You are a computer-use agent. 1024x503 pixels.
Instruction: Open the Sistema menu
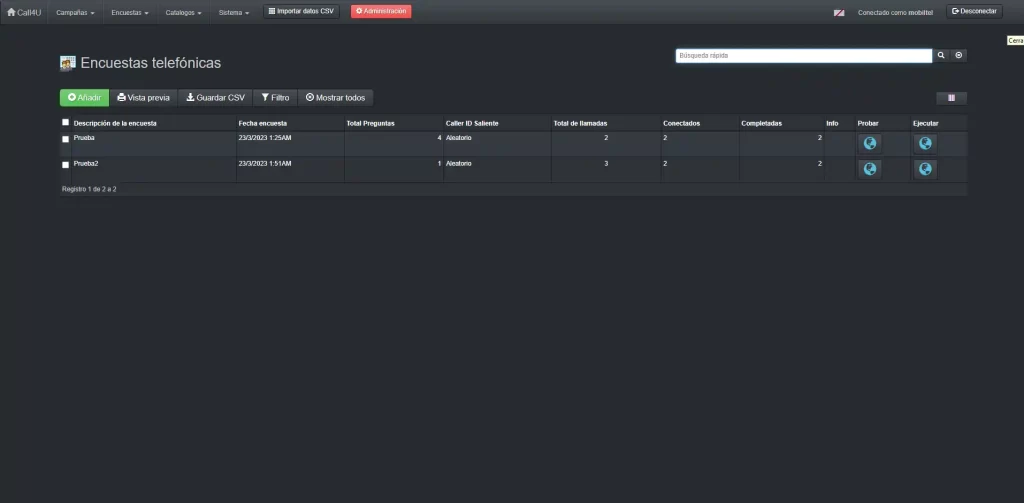234,12
